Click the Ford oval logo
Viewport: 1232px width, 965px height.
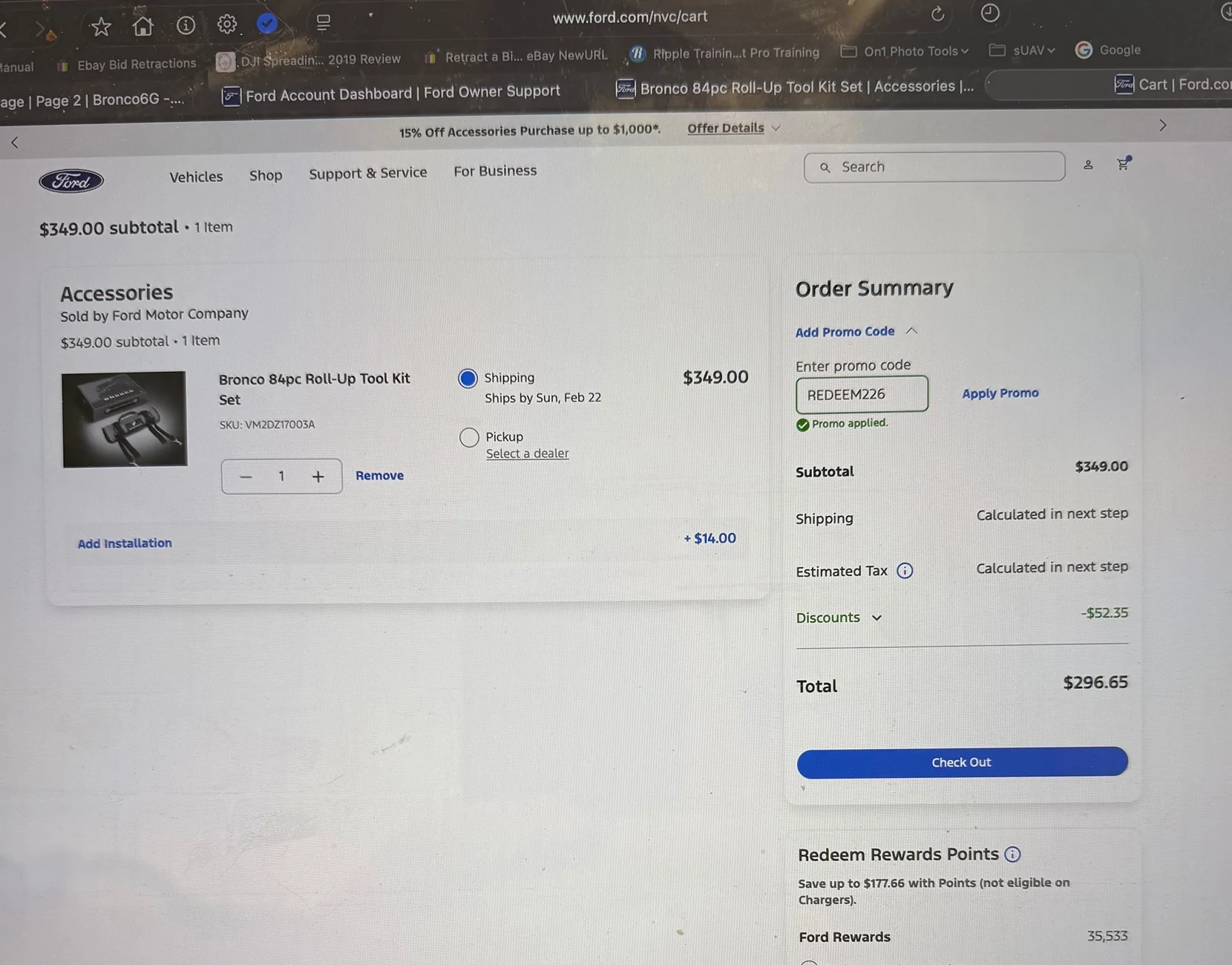(71, 180)
